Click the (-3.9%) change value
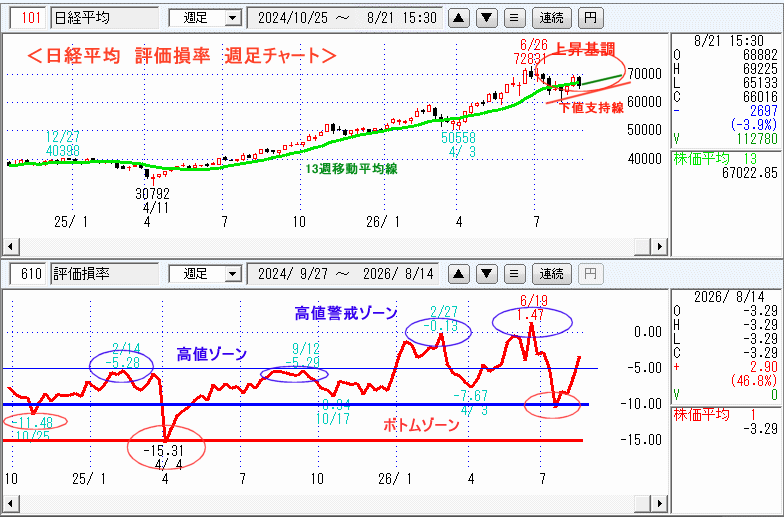784x517 pixels. click(754, 125)
